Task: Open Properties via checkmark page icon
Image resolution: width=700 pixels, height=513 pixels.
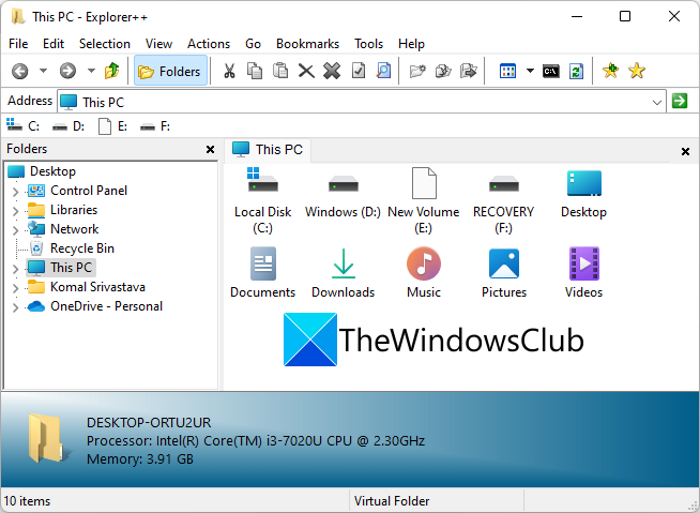Action: (358, 71)
